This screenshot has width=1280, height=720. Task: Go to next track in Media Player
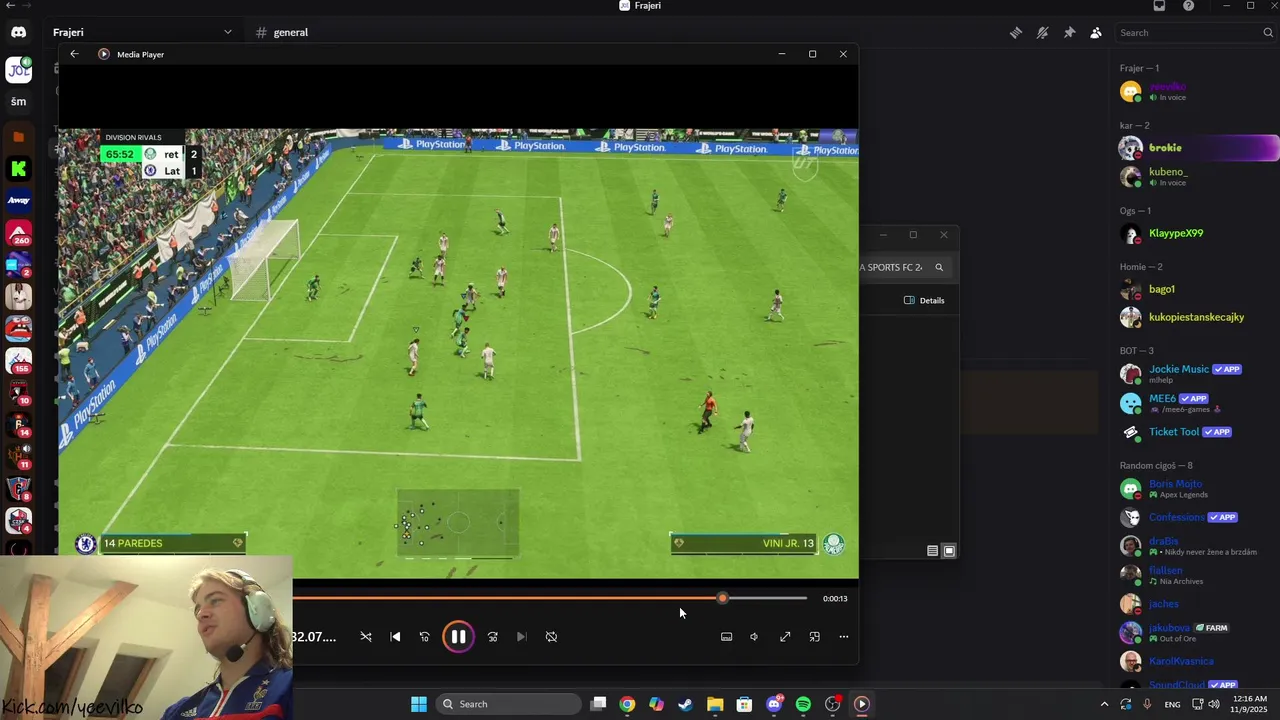521,636
